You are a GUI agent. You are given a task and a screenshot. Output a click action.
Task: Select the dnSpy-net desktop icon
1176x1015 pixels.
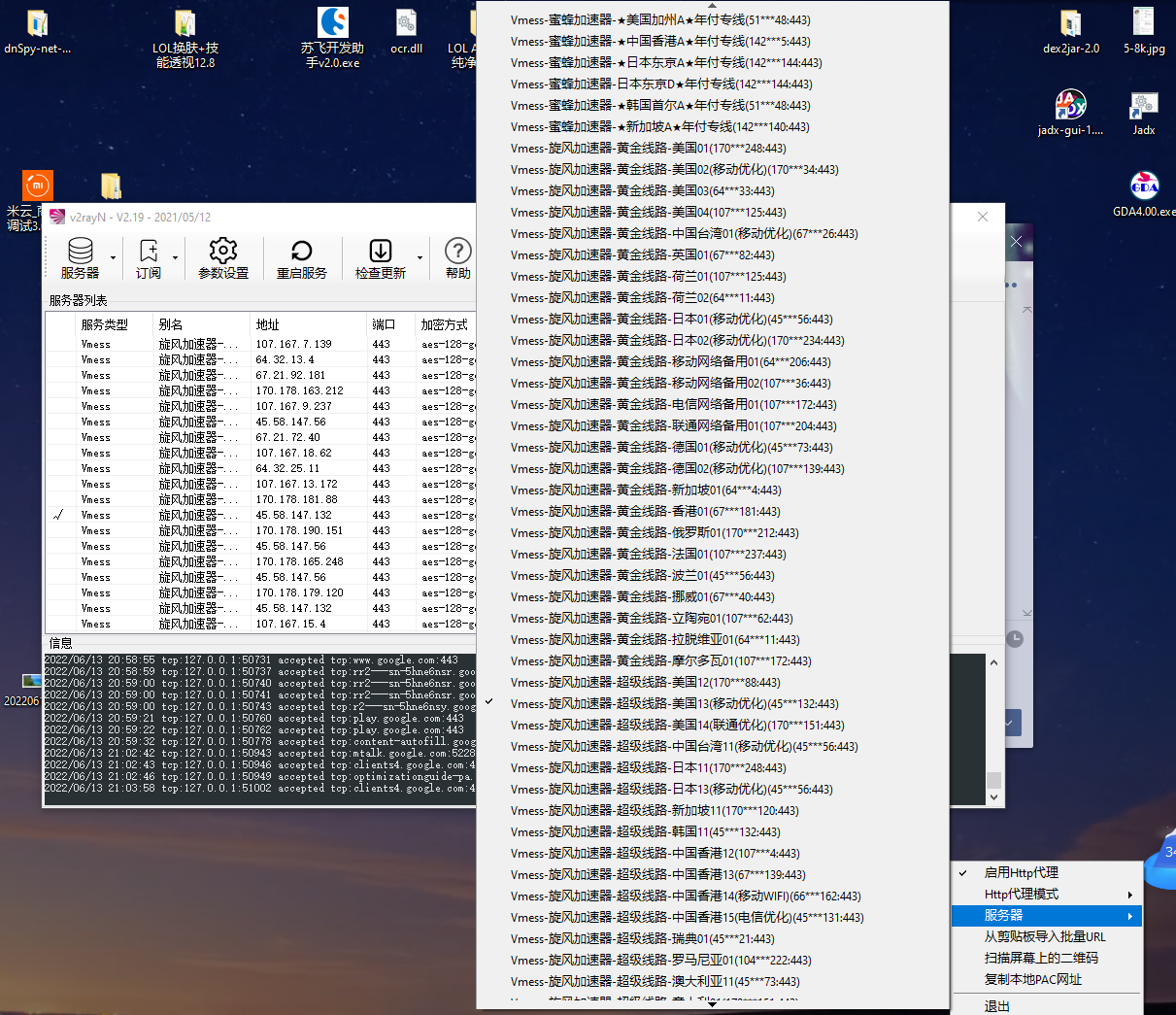(x=37, y=31)
